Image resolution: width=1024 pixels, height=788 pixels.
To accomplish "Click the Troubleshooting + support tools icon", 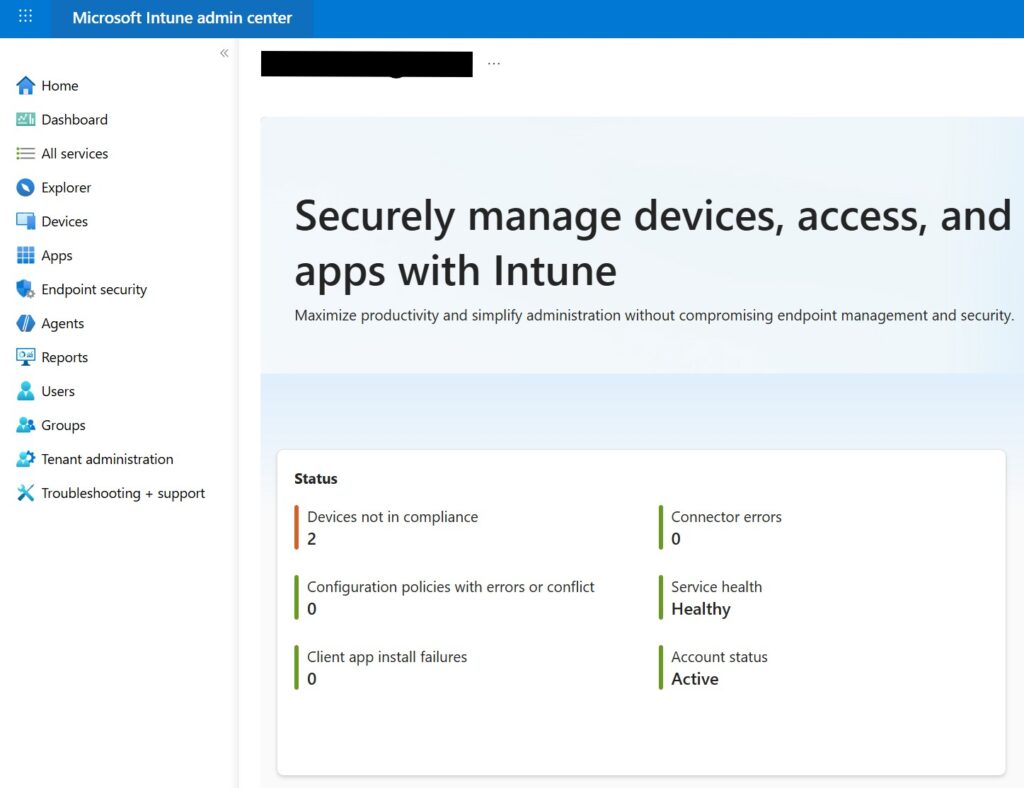I will (26, 494).
